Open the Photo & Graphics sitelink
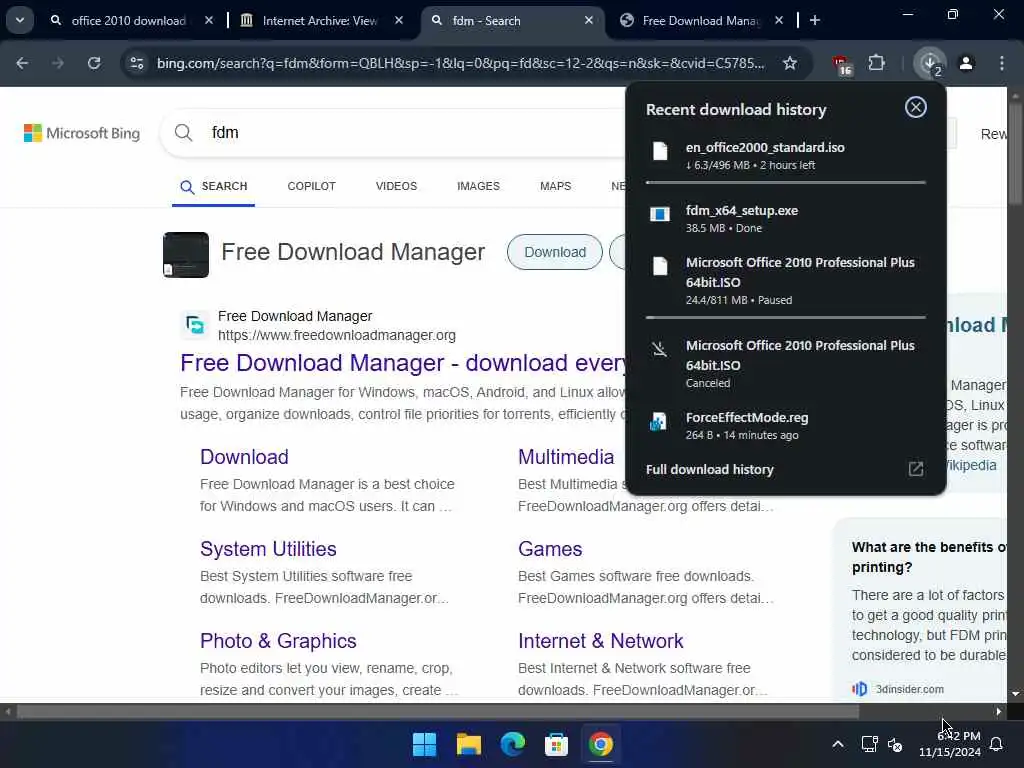This screenshot has height=768, width=1024. point(278,641)
